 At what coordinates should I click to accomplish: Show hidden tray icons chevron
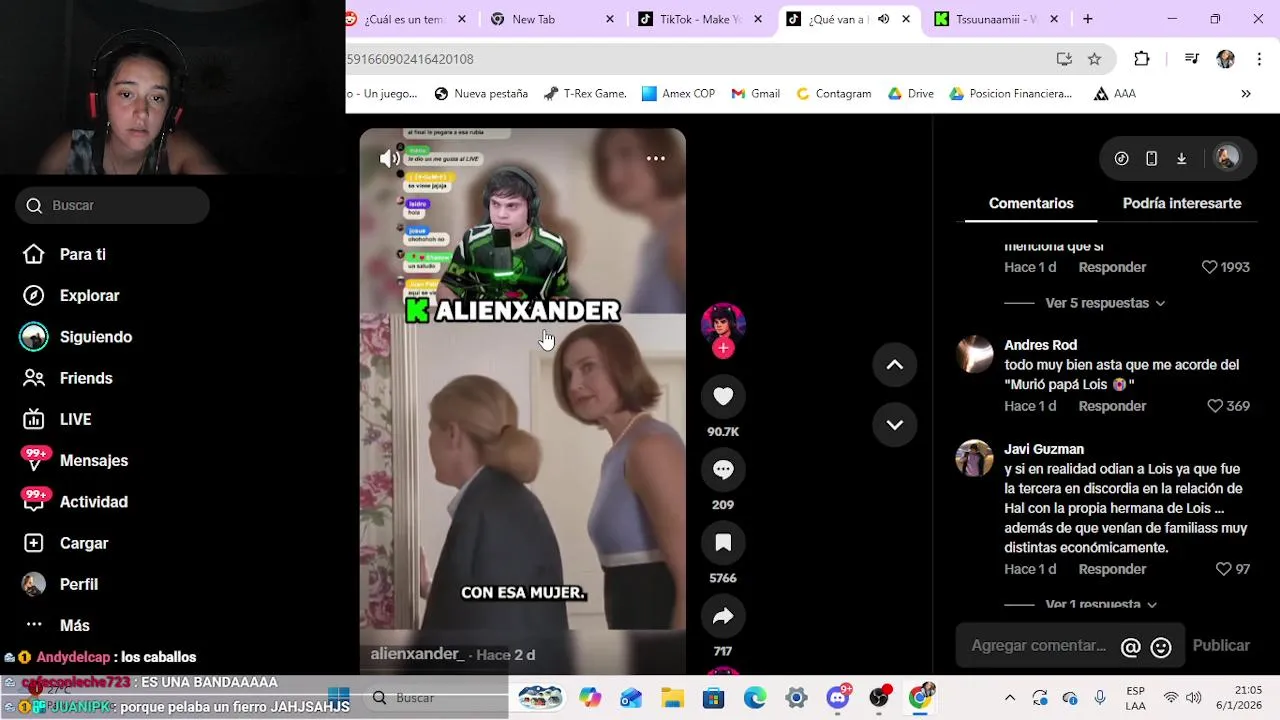click(x=1010, y=698)
